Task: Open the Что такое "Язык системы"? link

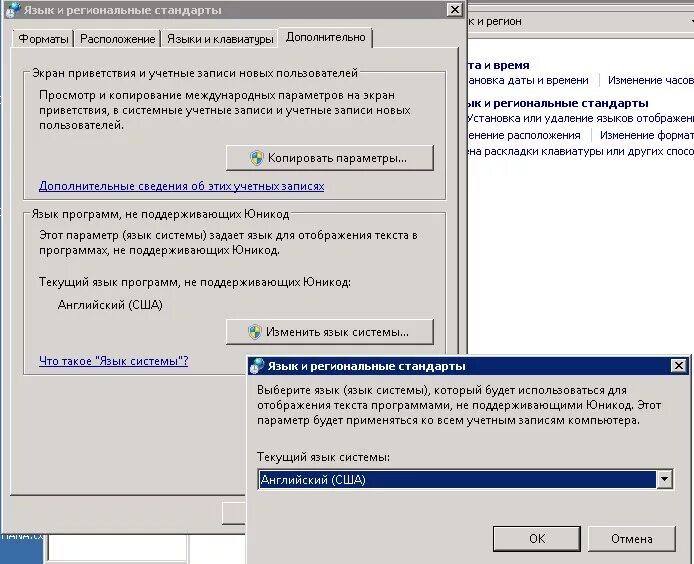Action: coord(113,361)
